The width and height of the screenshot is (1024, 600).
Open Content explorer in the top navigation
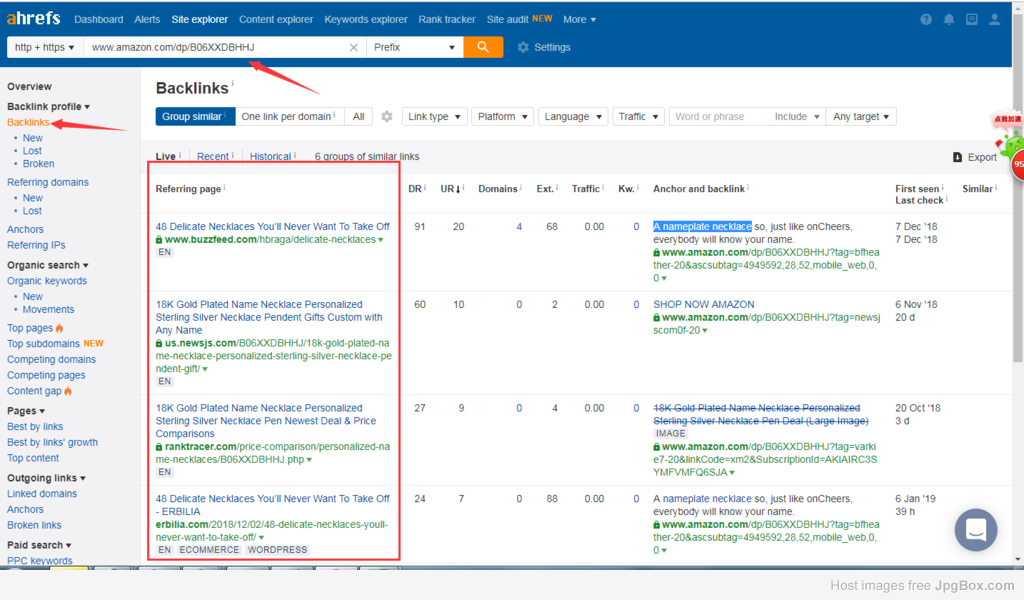(x=276, y=20)
